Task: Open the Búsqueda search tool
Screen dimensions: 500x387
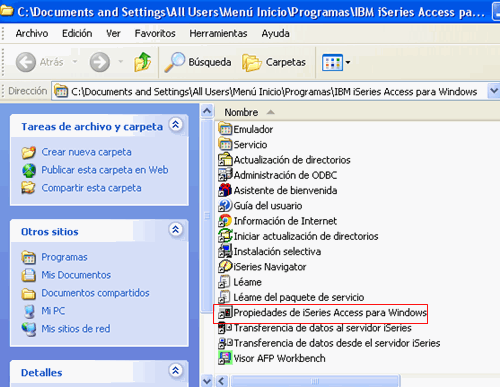Action: coord(198,62)
